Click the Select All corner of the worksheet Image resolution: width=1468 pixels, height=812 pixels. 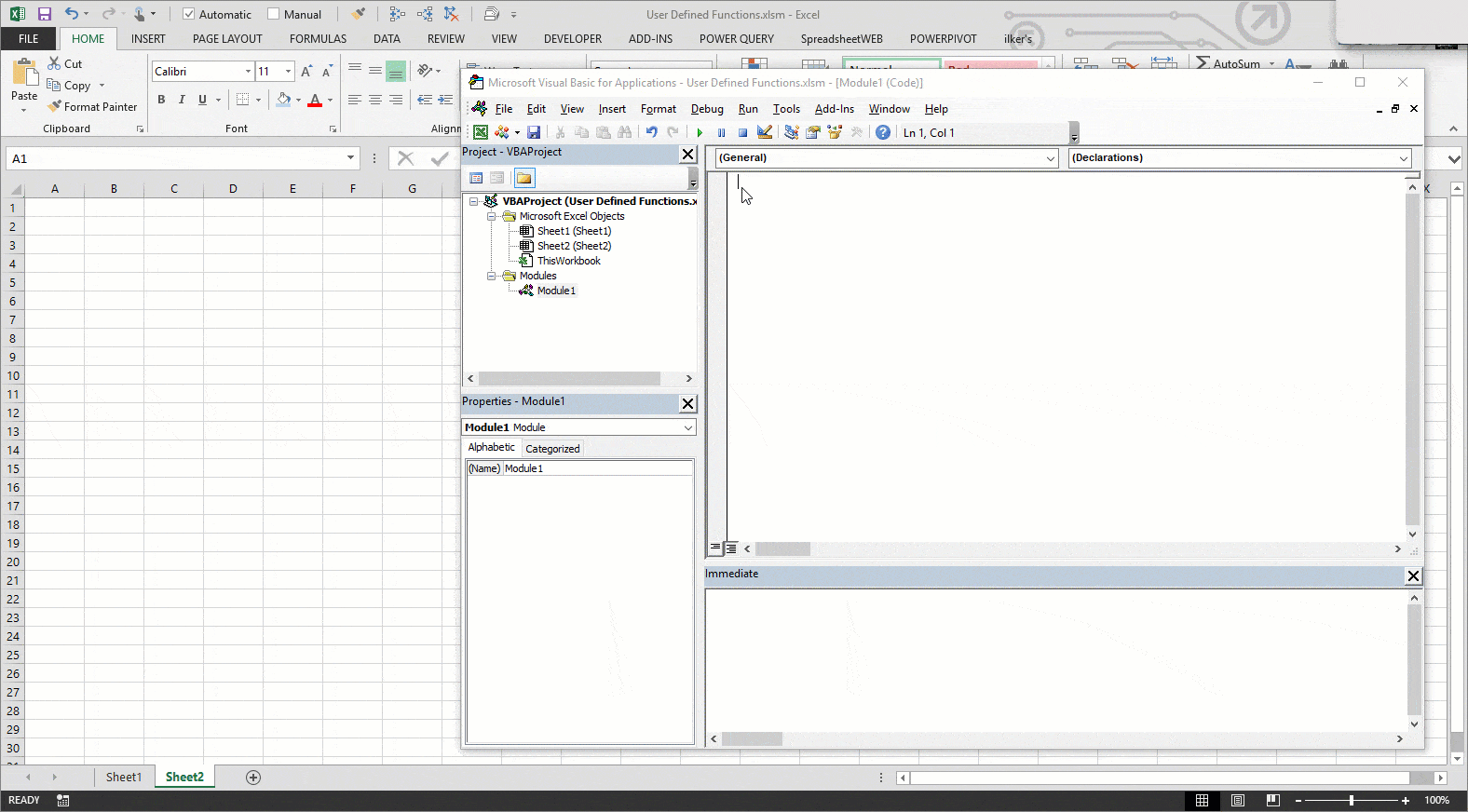click(15, 189)
